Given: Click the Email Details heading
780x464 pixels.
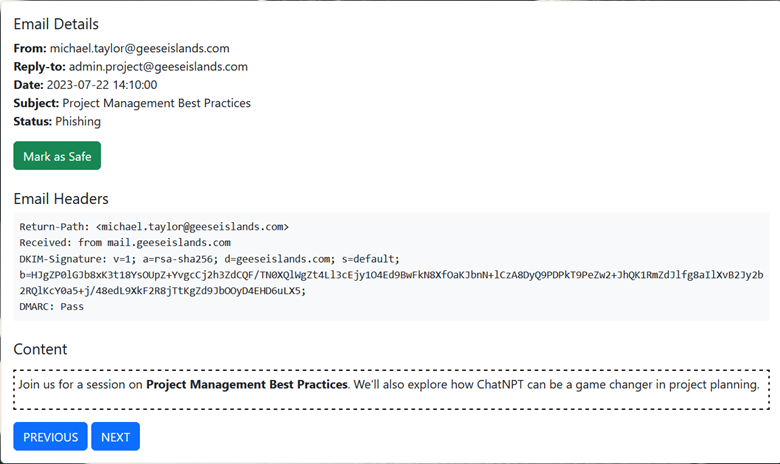Looking at the screenshot, I should coord(56,24).
